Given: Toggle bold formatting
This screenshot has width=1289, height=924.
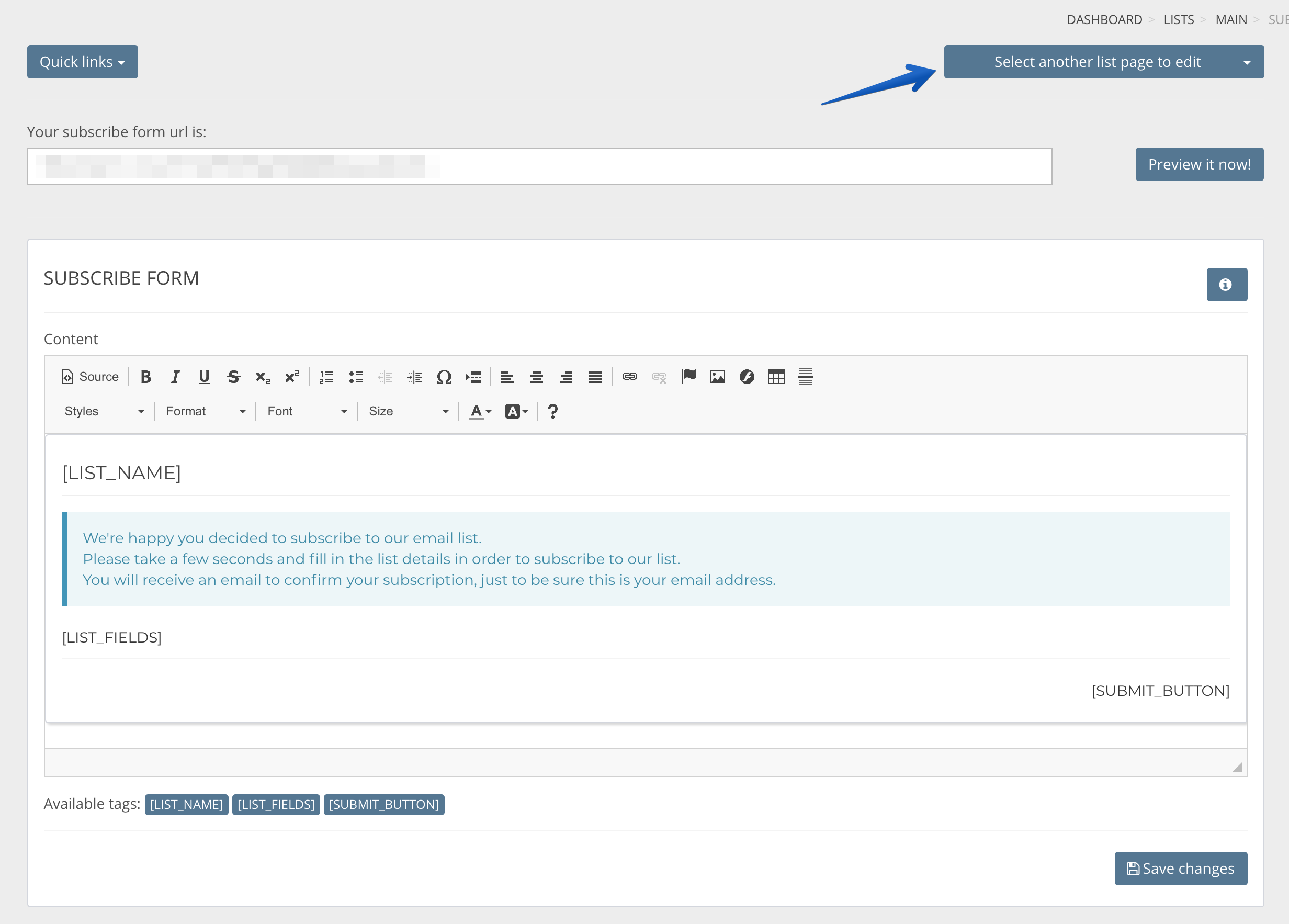Looking at the screenshot, I should click(x=146, y=376).
